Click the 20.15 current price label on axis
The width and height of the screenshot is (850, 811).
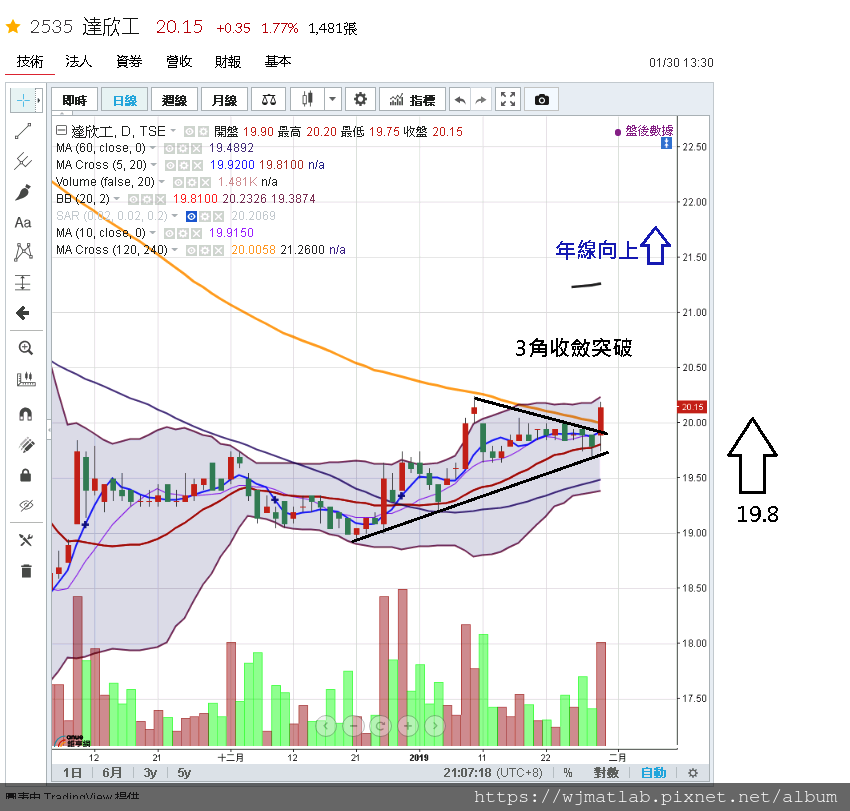point(692,407)
